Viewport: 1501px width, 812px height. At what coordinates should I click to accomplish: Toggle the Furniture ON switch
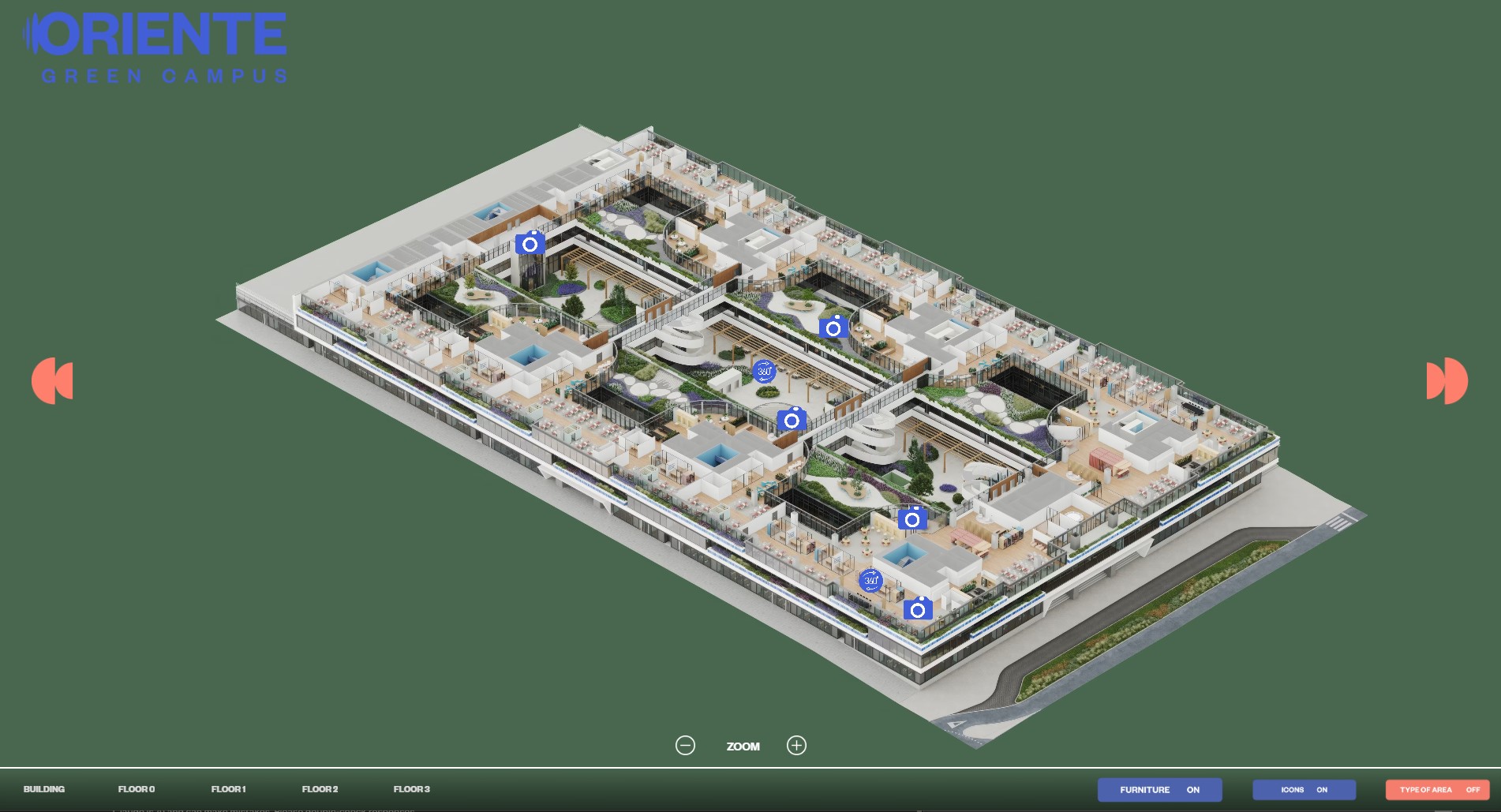tap(1159, 789)
